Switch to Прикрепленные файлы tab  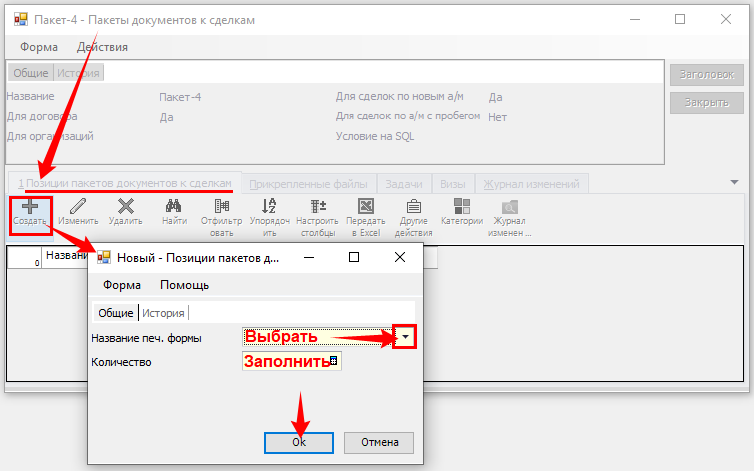coord(309,184)
